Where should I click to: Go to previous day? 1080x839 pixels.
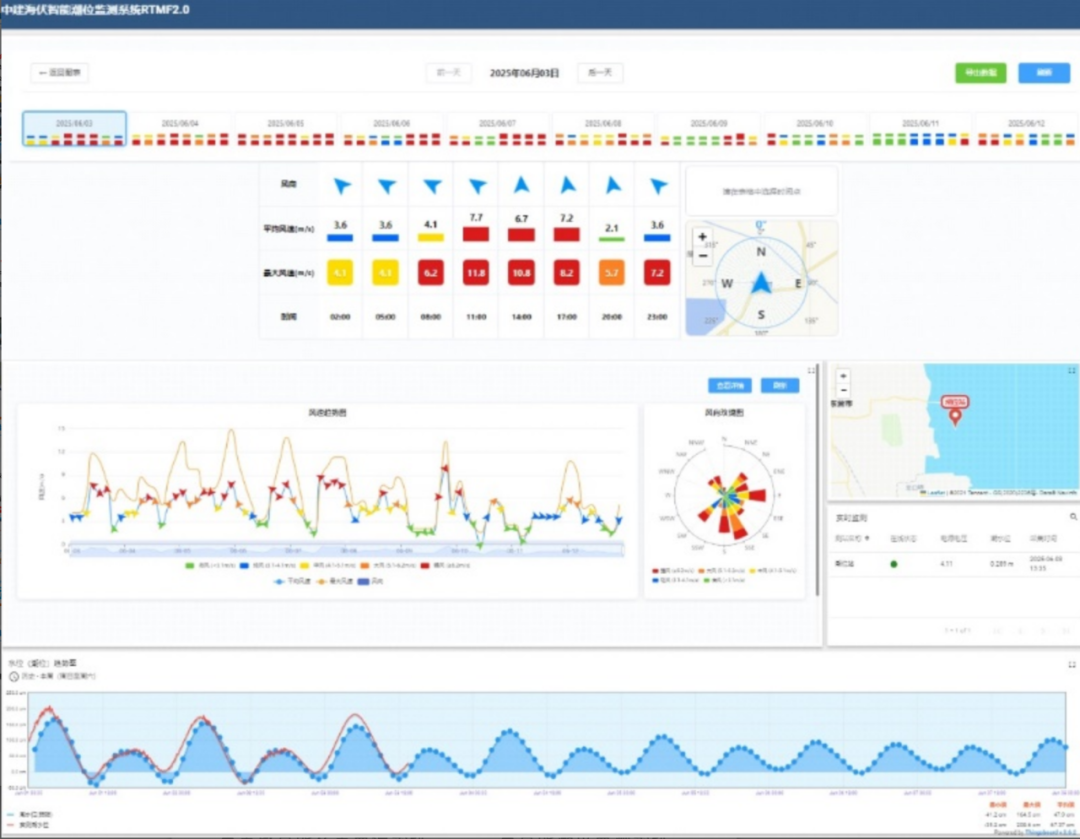pyautogui.click(x=448, y=73)
